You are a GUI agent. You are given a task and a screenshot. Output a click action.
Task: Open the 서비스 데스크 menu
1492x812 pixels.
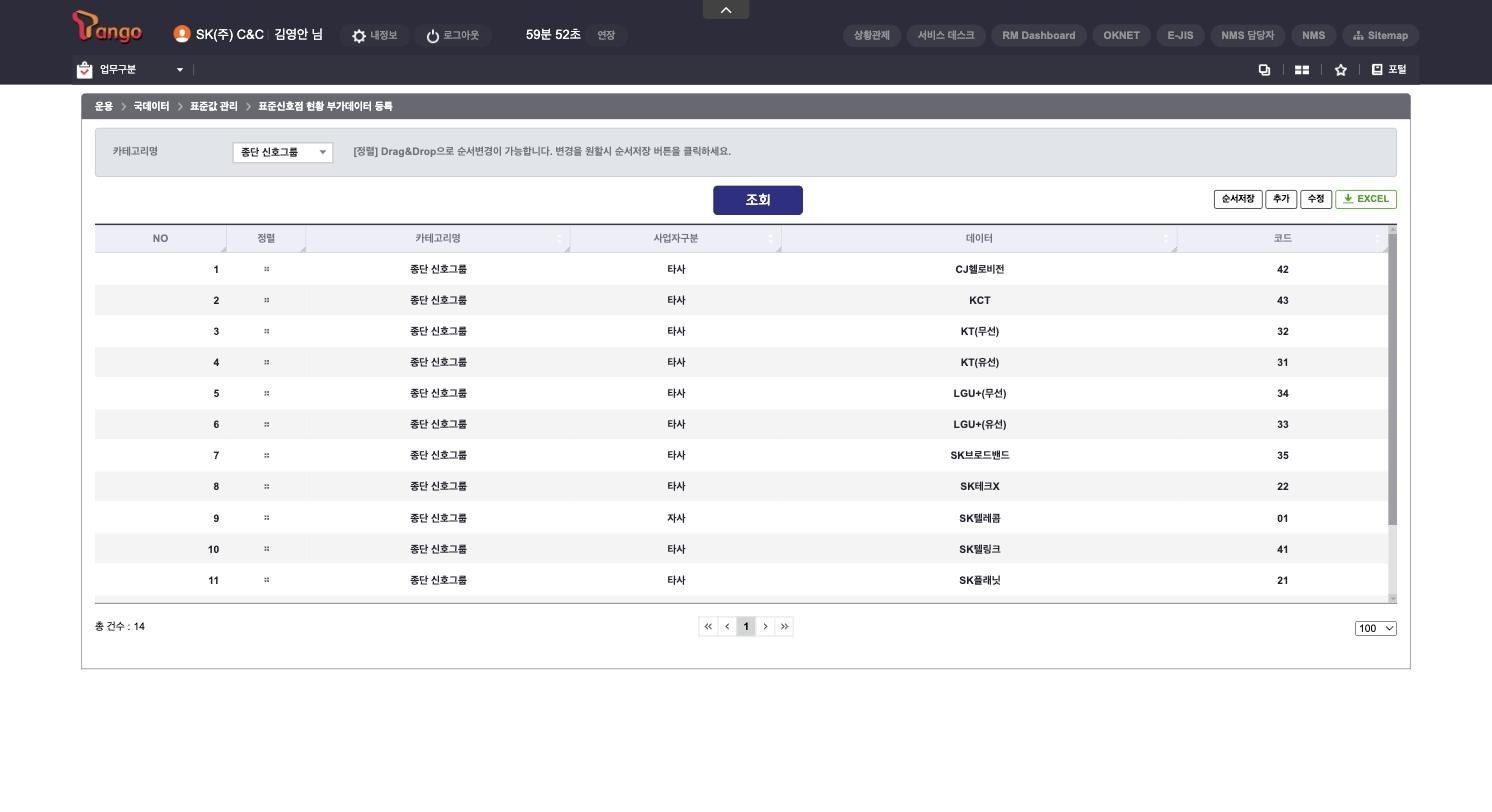pyautogui.click(x=946, y=35)
